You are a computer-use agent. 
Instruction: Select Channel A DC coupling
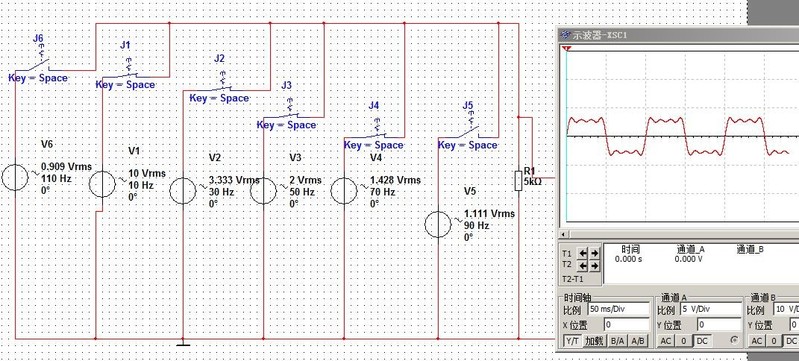click(702, 341)
